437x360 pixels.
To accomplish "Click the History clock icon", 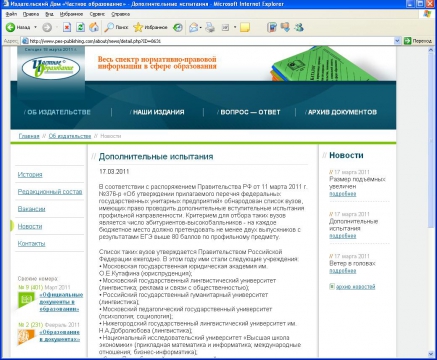I will coord(178,27).
